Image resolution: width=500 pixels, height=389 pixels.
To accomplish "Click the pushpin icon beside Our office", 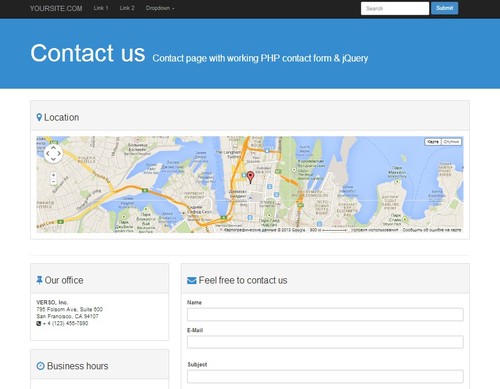I will pos(39,280).
